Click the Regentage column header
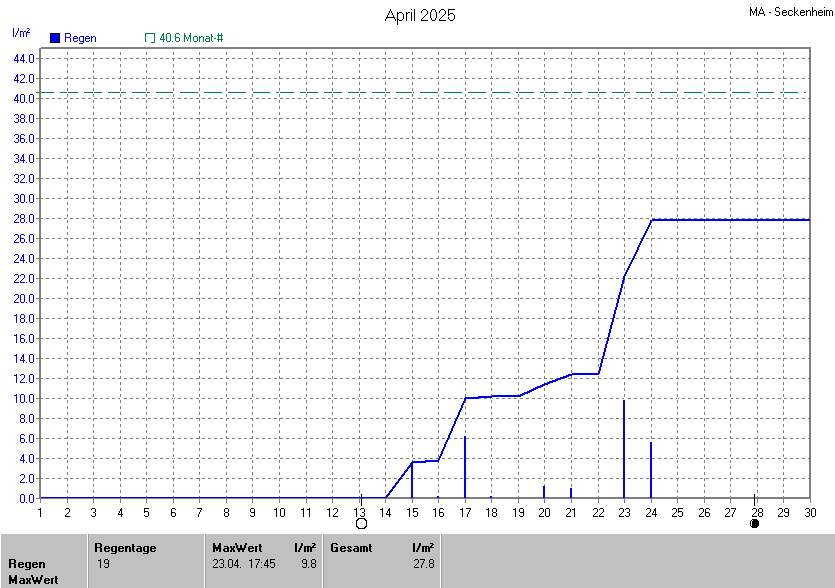 [x=125, y=548]
